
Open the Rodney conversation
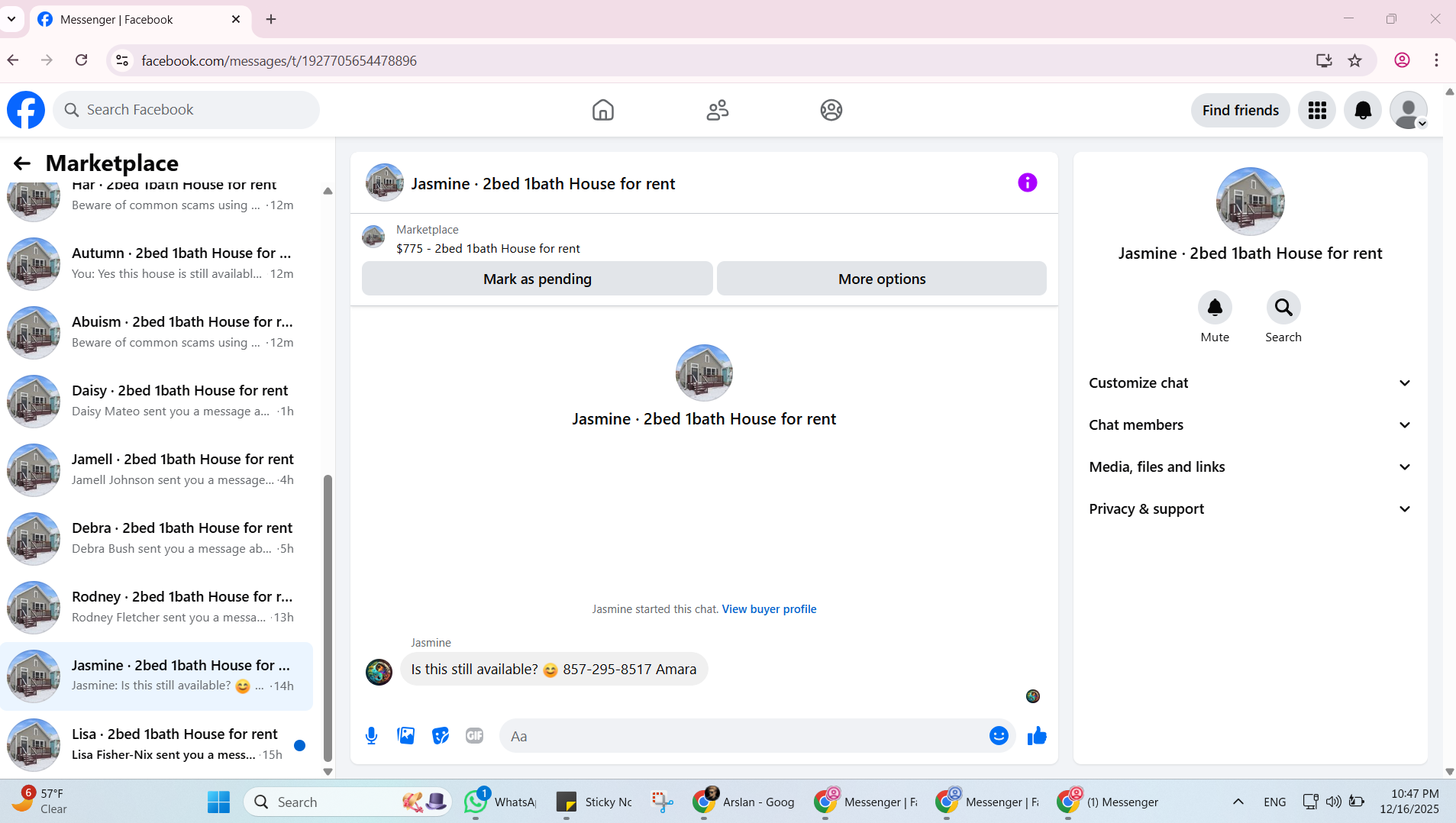point(157,607)
